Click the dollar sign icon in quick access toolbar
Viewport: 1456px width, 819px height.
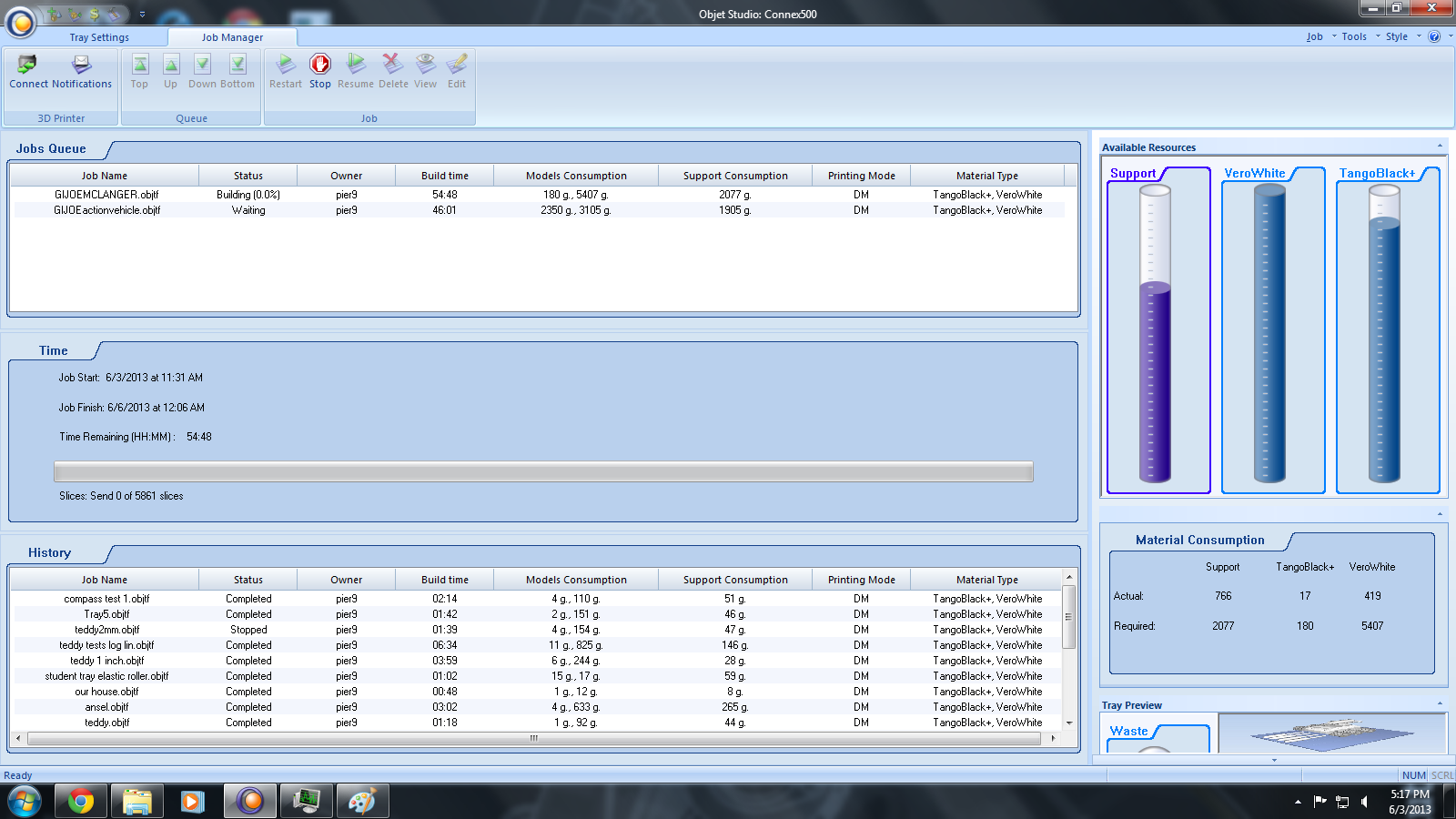[x=94, y=14]
